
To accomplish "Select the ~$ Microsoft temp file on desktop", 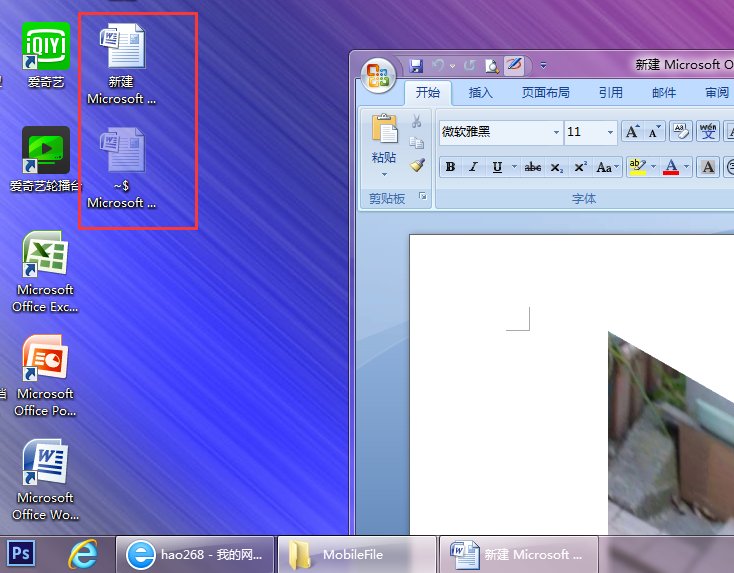I will 122,169.
